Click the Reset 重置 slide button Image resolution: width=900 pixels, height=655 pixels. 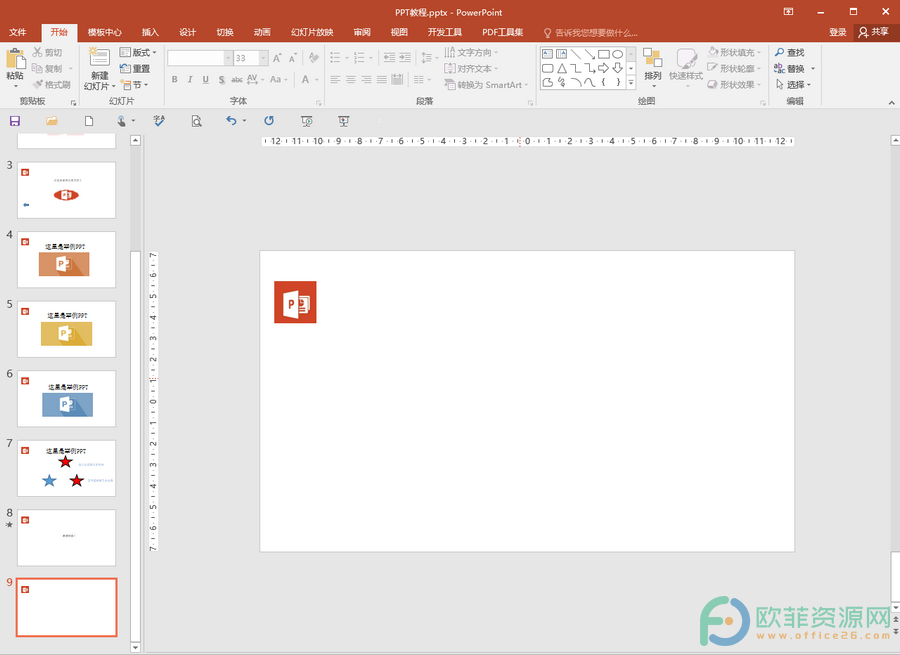135,68
